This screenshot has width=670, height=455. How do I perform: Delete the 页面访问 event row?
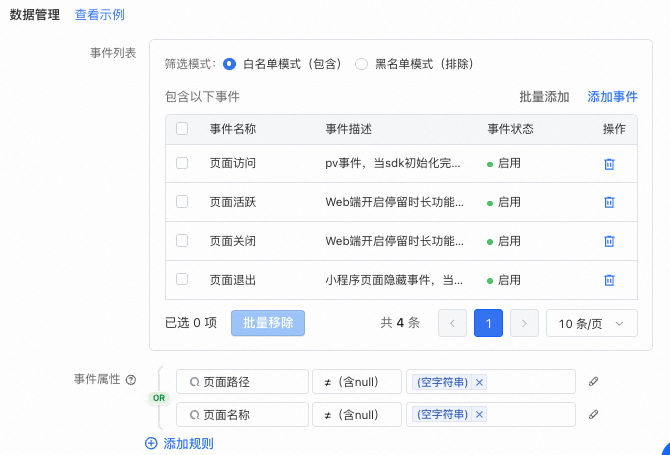tap(608, 163)
